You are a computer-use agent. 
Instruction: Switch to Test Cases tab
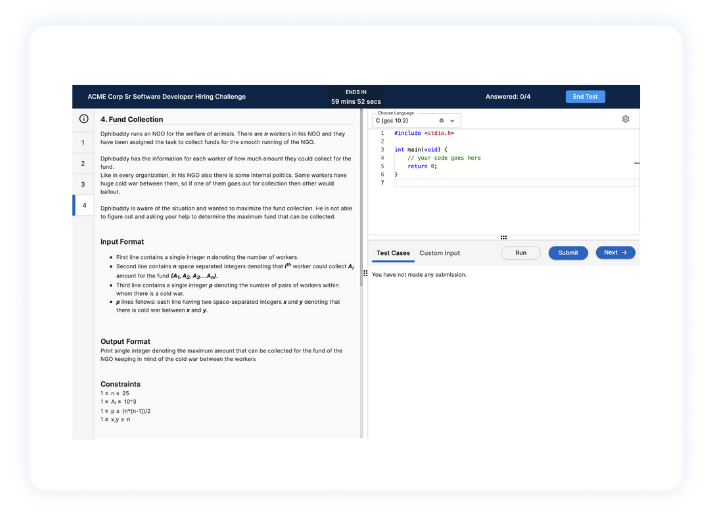click(x=393, y=253)
